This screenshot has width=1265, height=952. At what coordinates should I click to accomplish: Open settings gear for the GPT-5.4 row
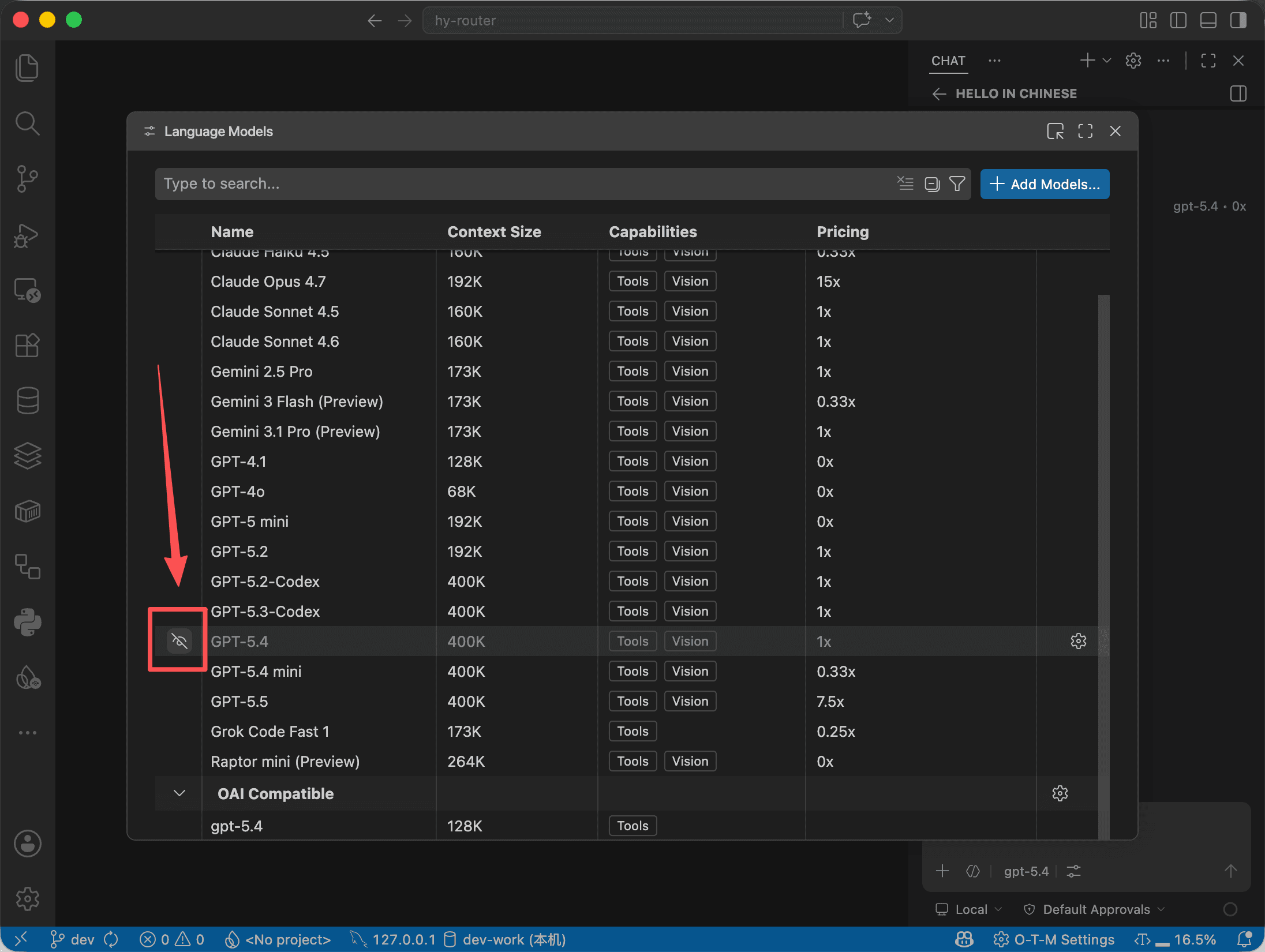tap(1079, 641)
